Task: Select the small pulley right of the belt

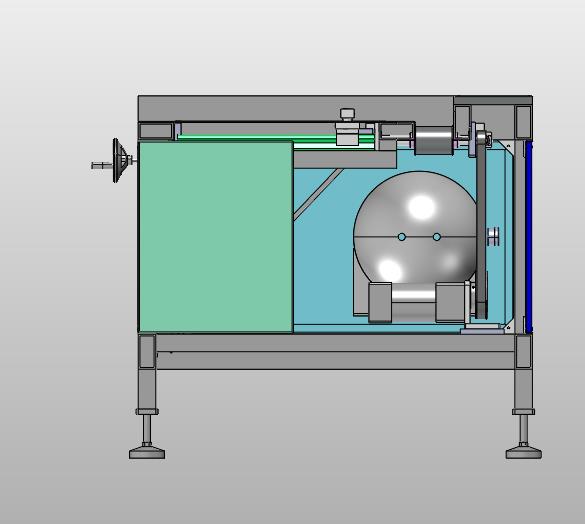Action: (494, 237)
